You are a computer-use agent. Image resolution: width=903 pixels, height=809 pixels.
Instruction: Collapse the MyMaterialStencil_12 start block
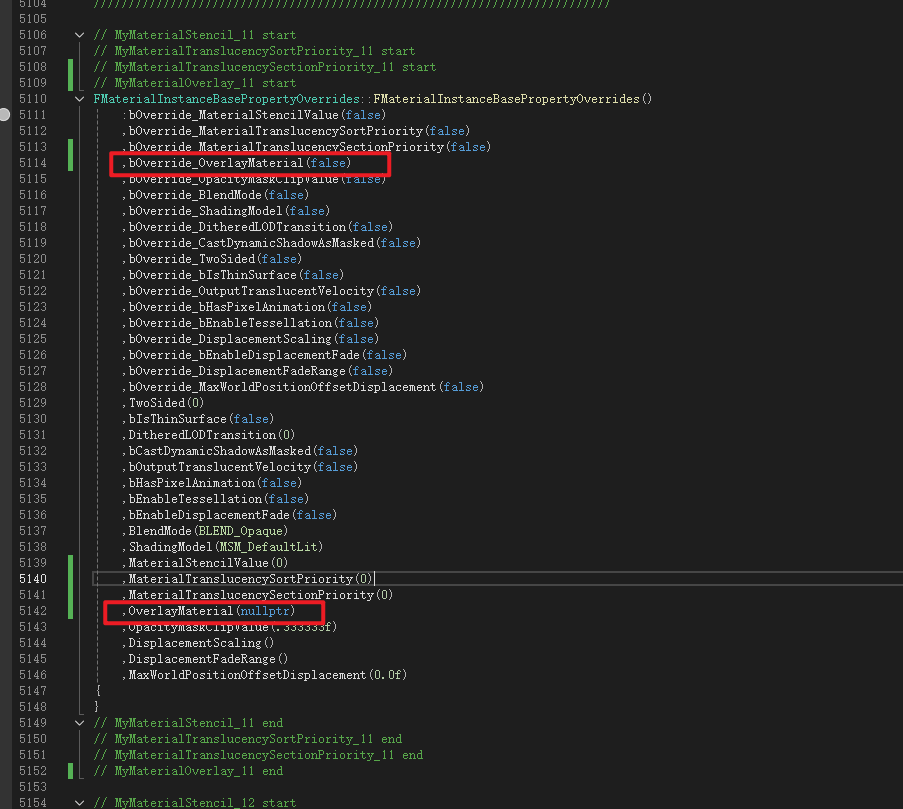pyautogui.click(x=80, y=803)
